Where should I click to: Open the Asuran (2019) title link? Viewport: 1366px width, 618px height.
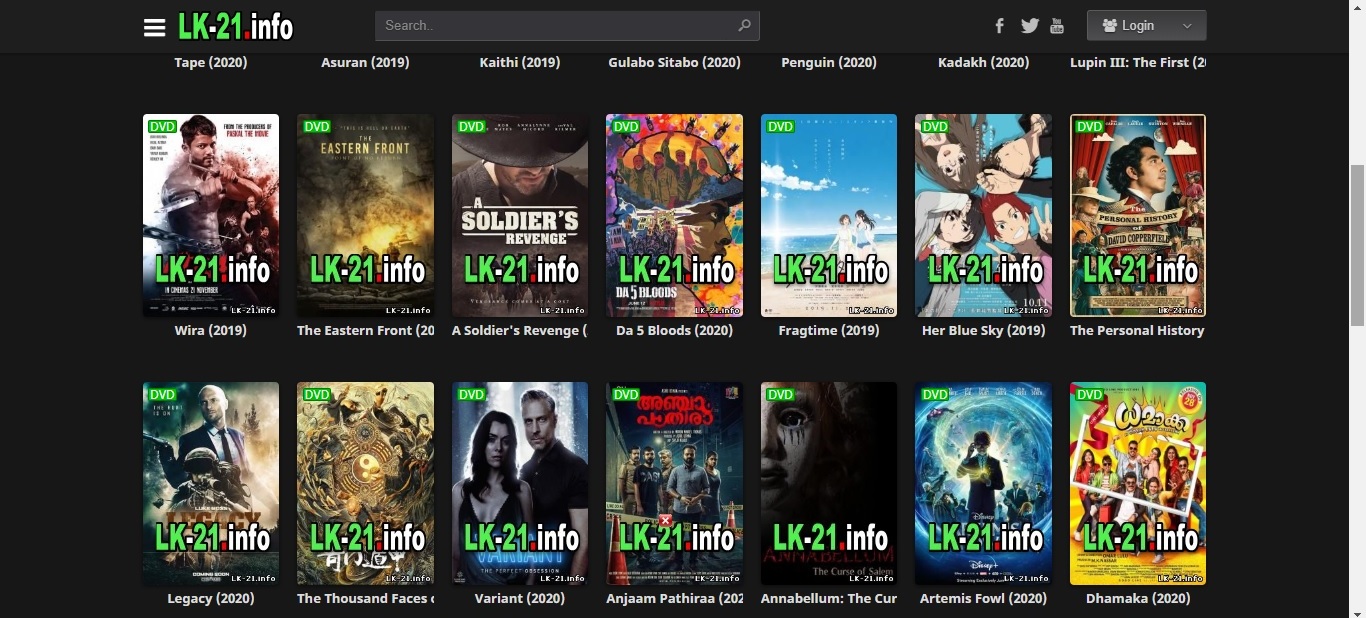pyautogui.click(x=365, y=62)
